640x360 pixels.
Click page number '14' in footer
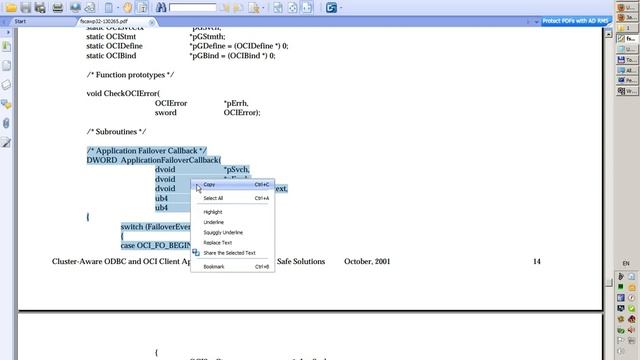click(537, 262)
